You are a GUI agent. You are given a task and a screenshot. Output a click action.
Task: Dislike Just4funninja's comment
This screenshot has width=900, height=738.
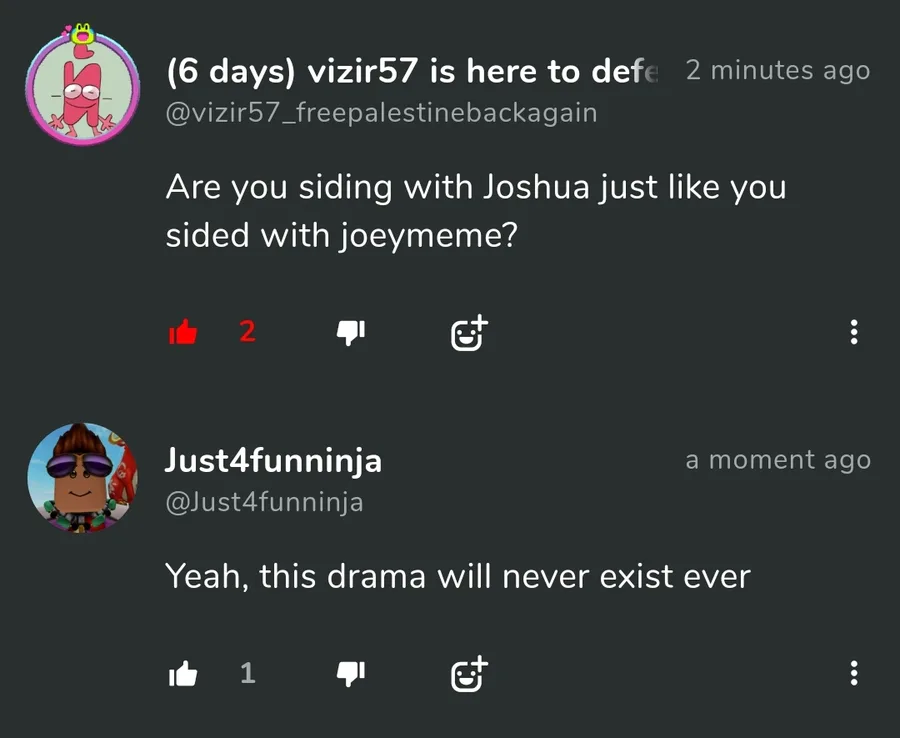tap(351, 675)
